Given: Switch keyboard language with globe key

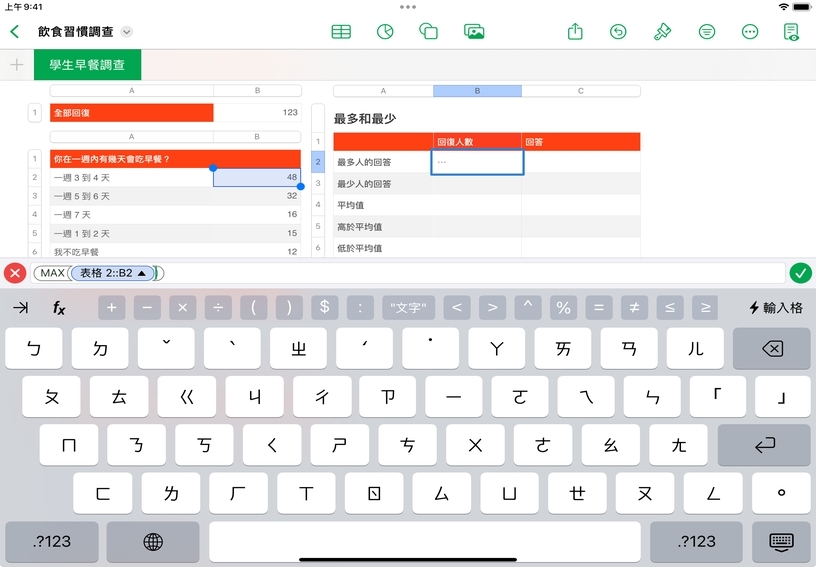Looking at the screenshot, I should pyautogui.click(x=153, y=541).
